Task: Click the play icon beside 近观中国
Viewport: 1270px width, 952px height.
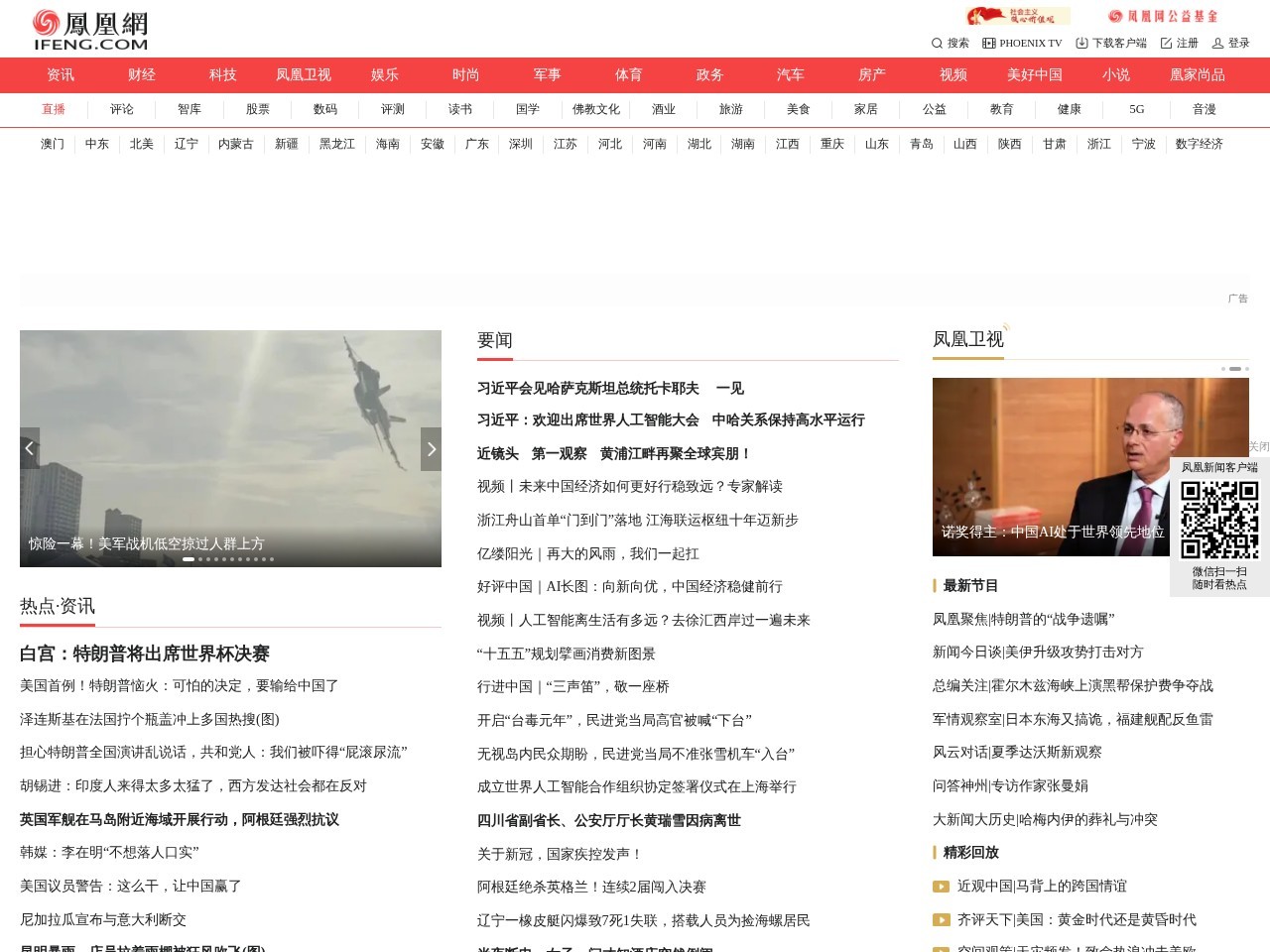Action: tap(941, 887)
